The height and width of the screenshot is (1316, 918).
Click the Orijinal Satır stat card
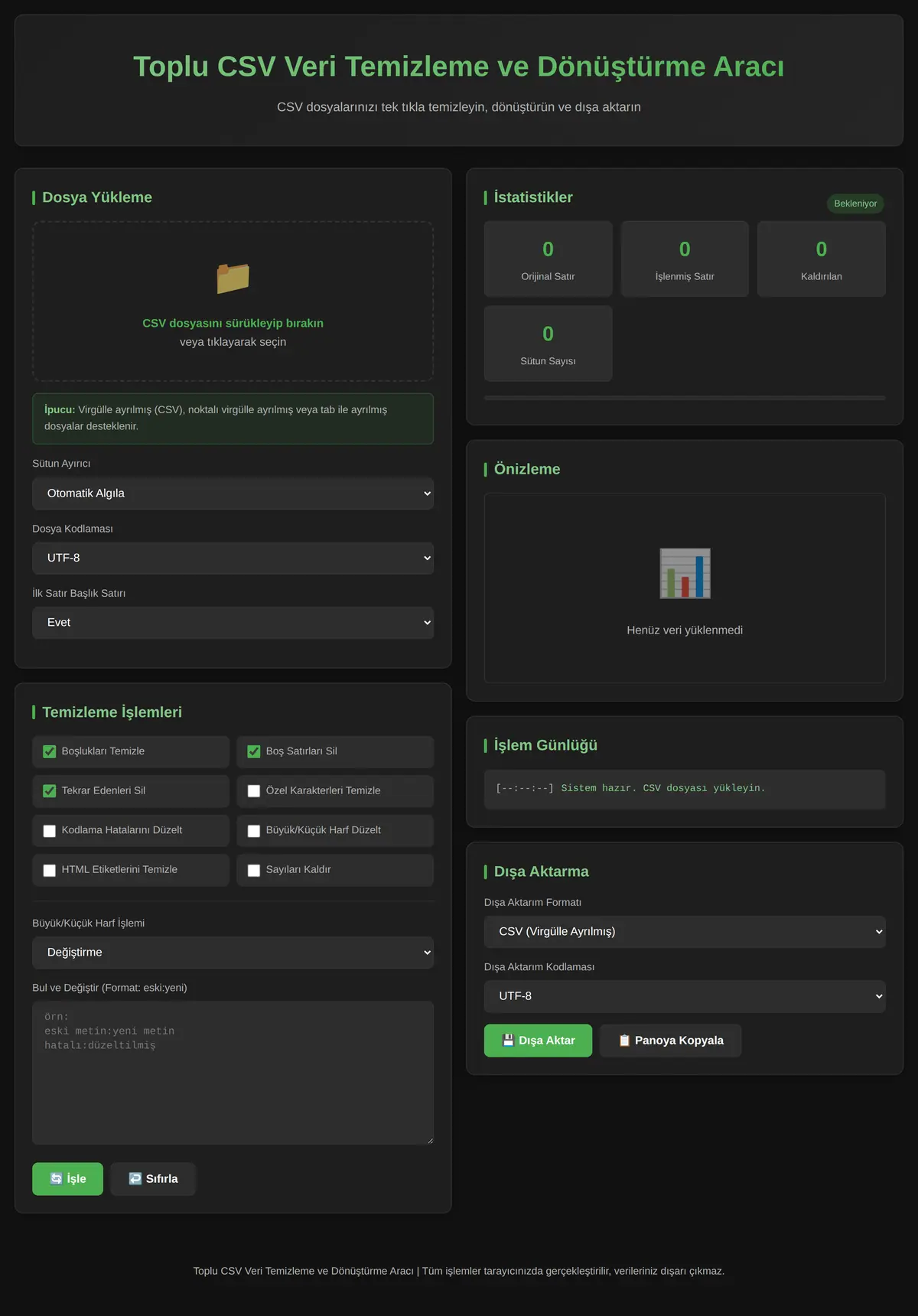coord(548,259)
